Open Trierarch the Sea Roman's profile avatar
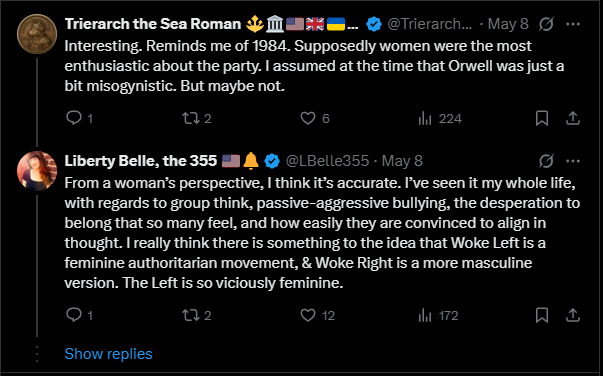Image resolution: width=603 pixels, height=376 pixels. (x=37, y=34)
